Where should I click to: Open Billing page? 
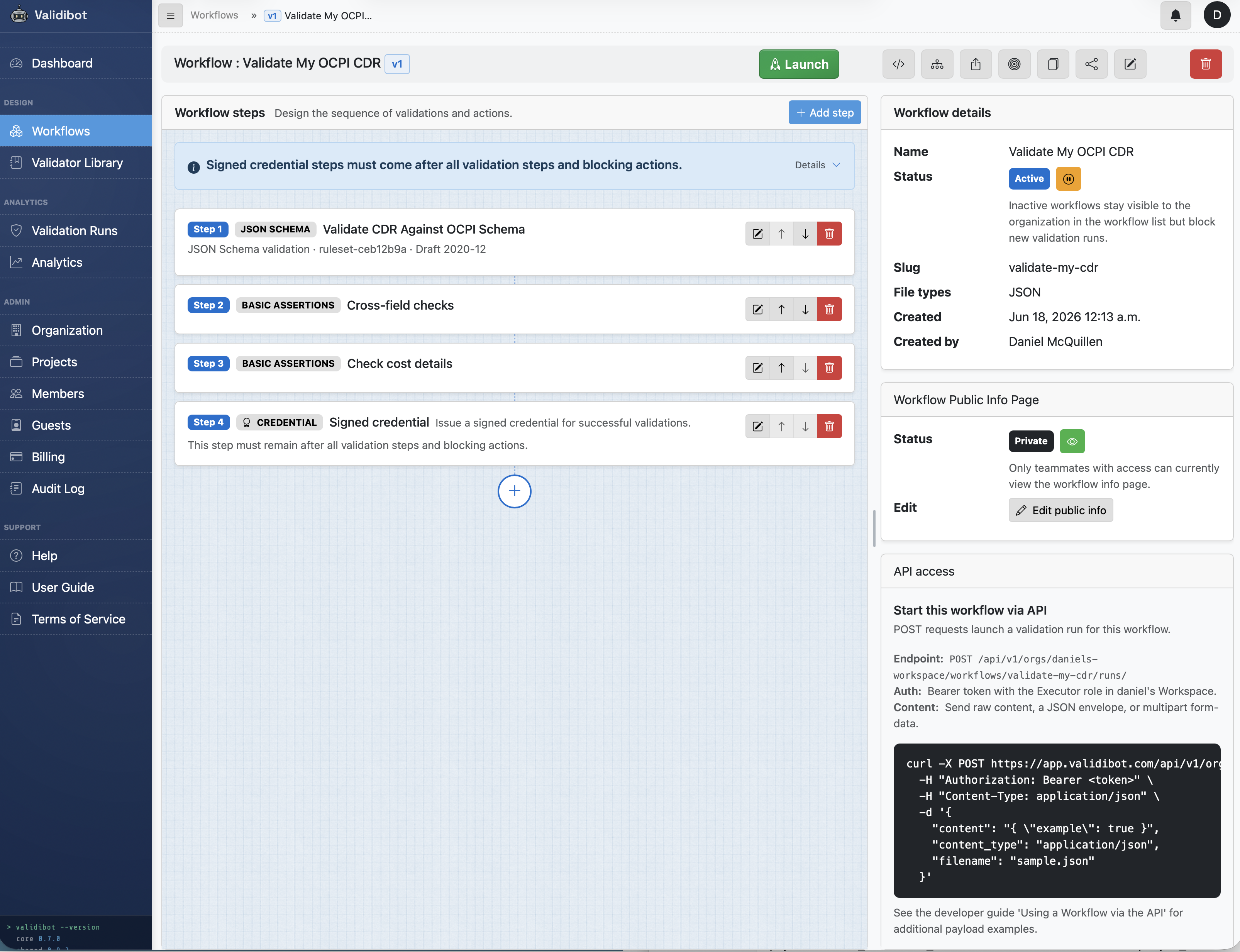(76, 457)
